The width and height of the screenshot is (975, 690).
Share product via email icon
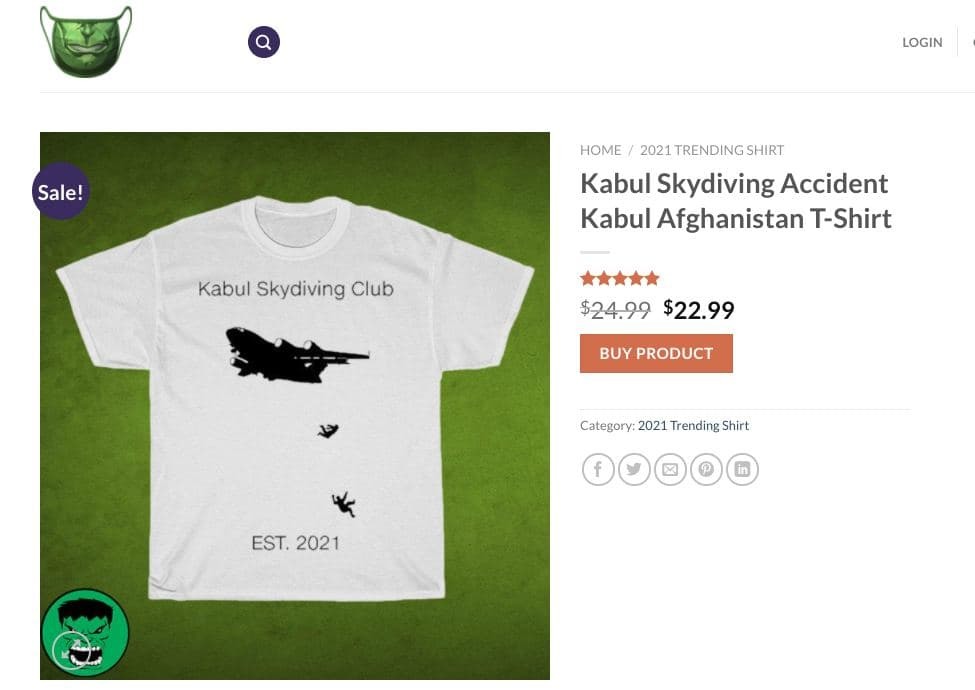click(670, 469)
